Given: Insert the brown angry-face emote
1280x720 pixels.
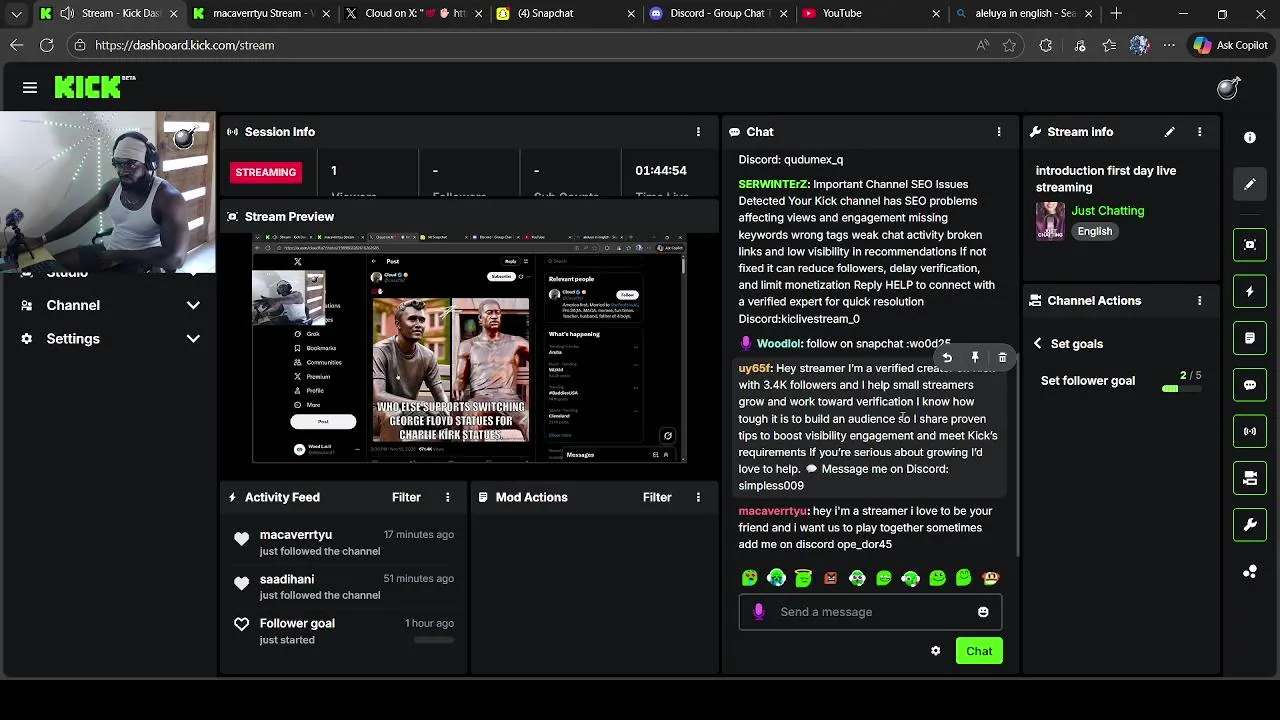Looking at the screenshot, I should [830, 578].
